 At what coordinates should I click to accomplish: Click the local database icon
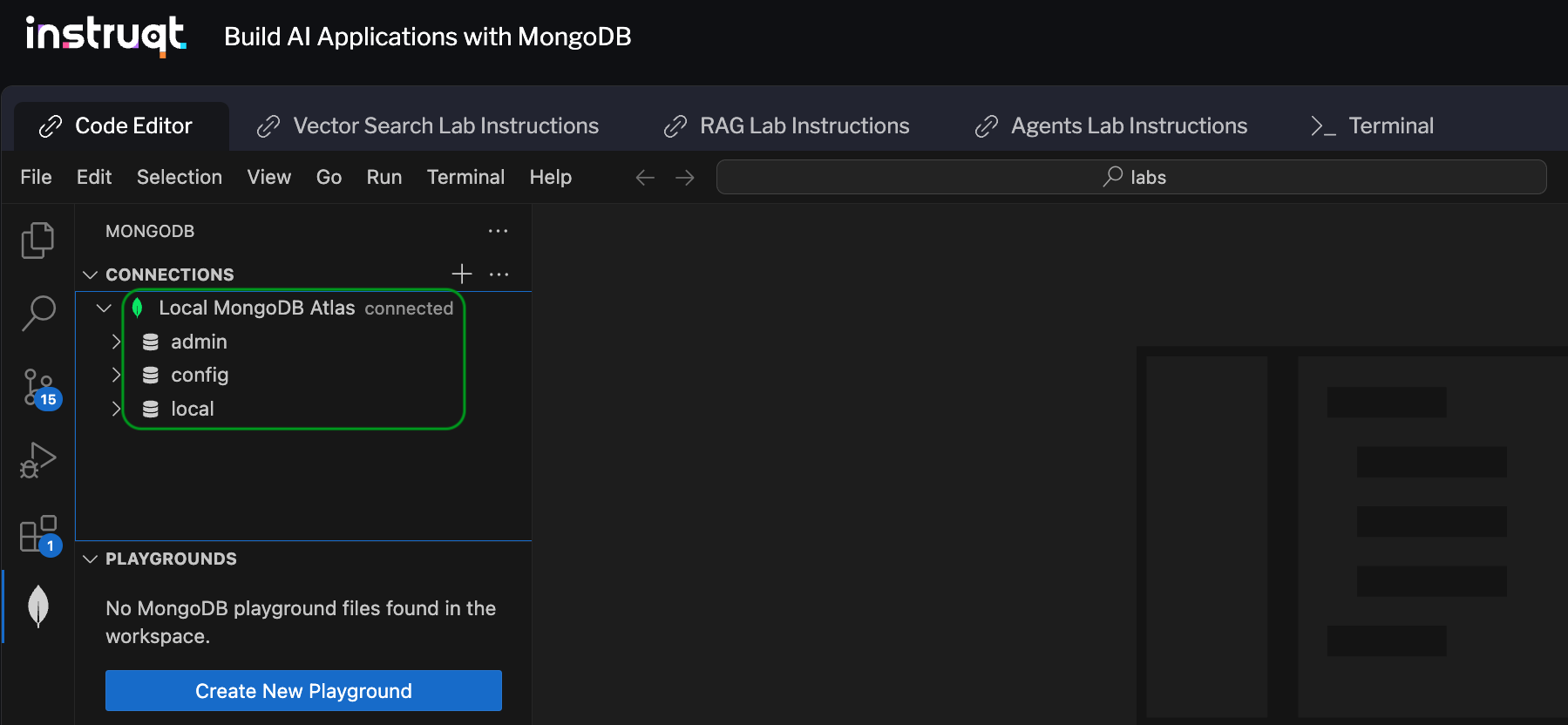click(151, 409)
